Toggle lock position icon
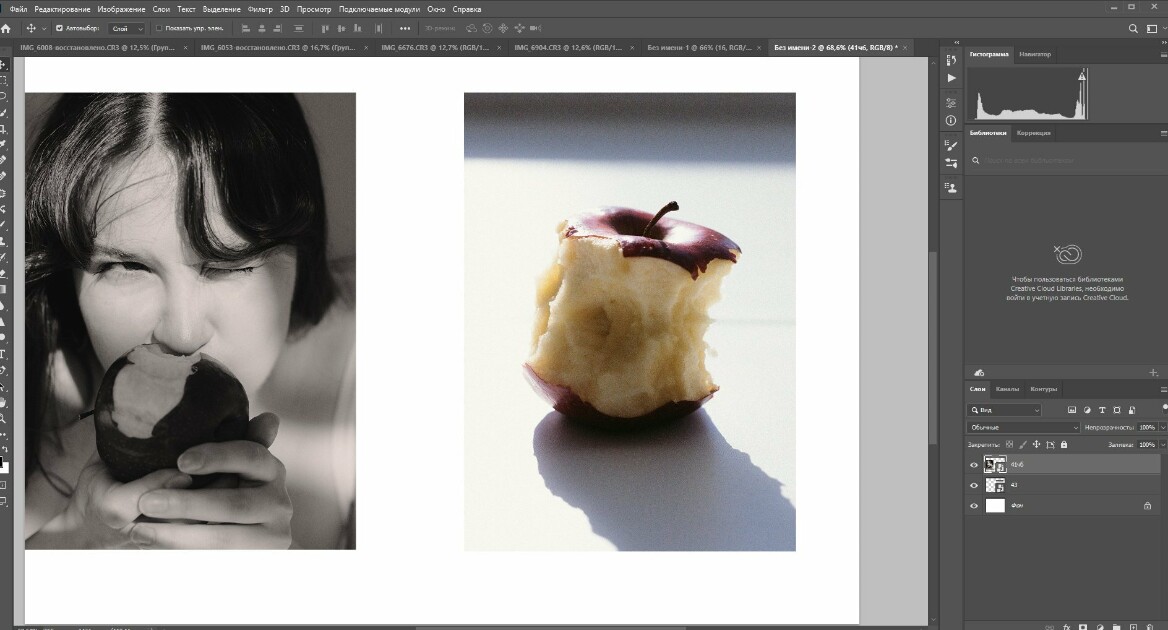 pyautogui.click(x=1036, y=445)
